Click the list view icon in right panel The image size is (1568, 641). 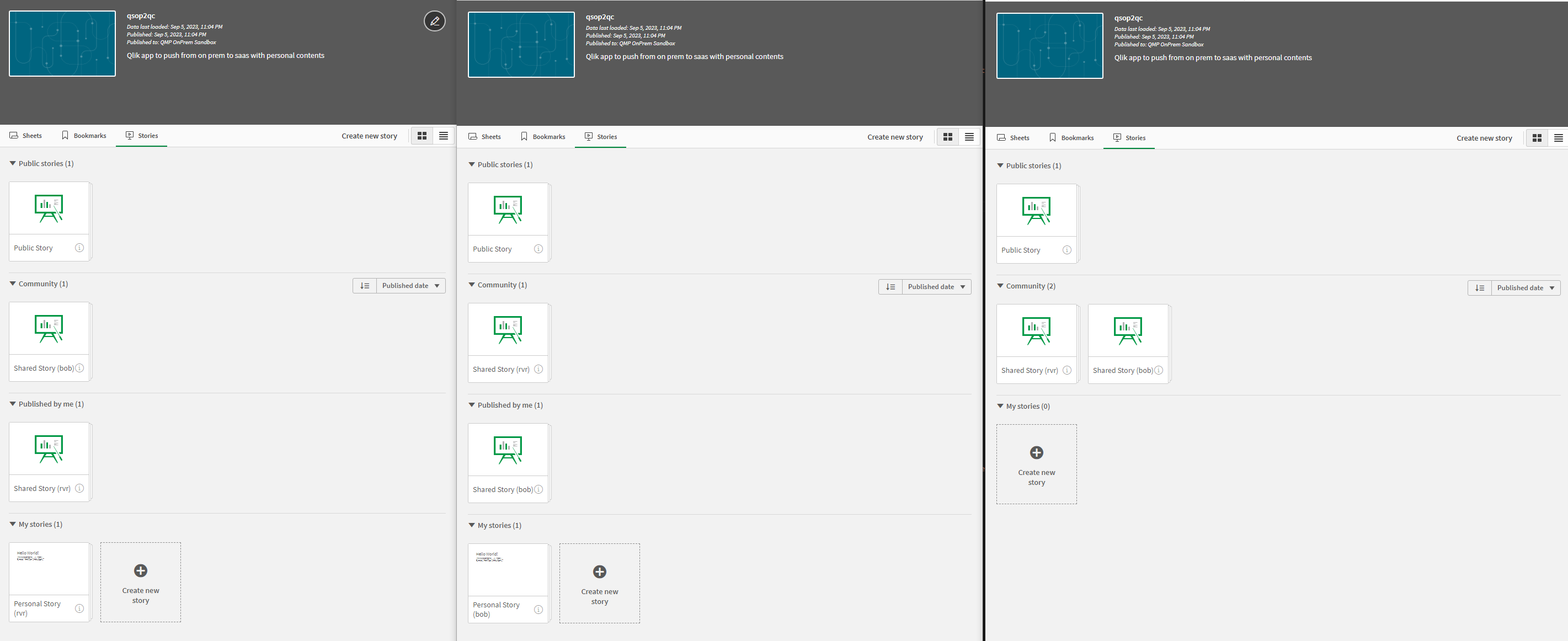(x=1558, y=138)
